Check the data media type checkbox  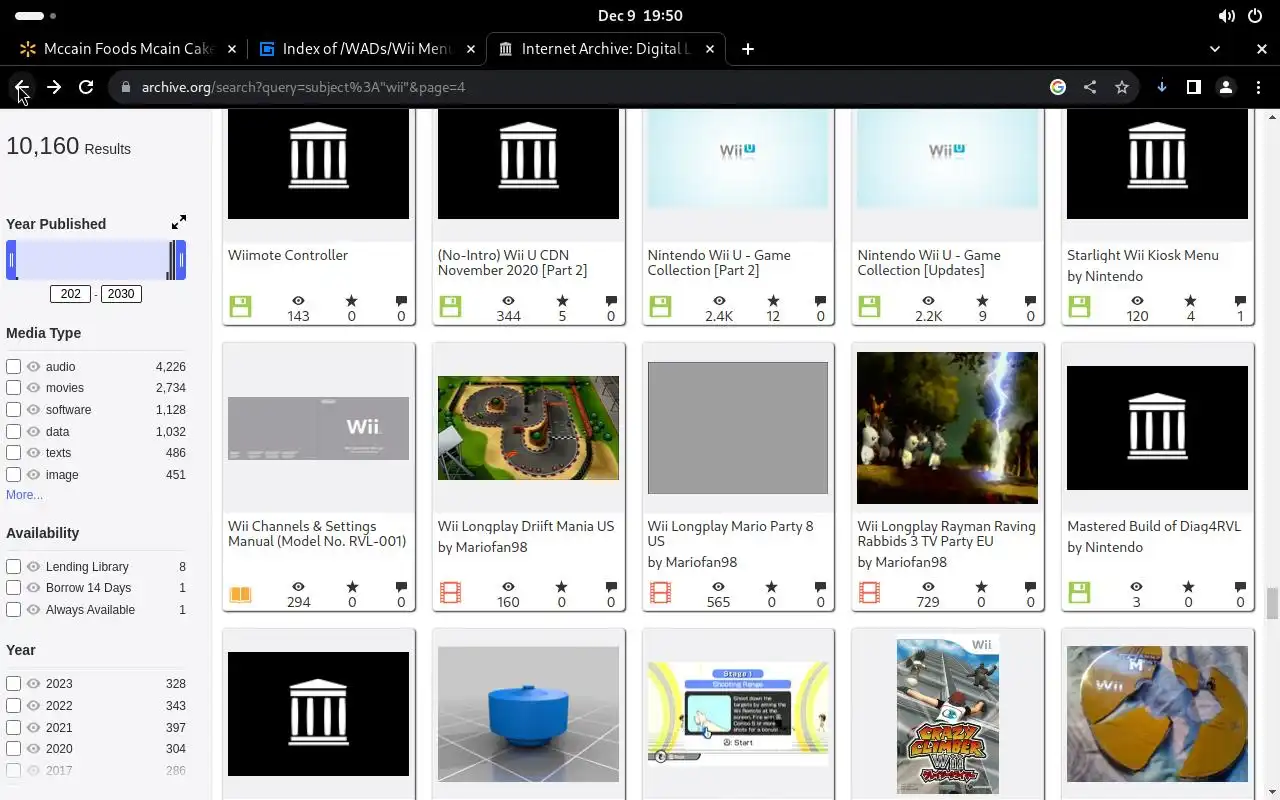pos(14,432)
